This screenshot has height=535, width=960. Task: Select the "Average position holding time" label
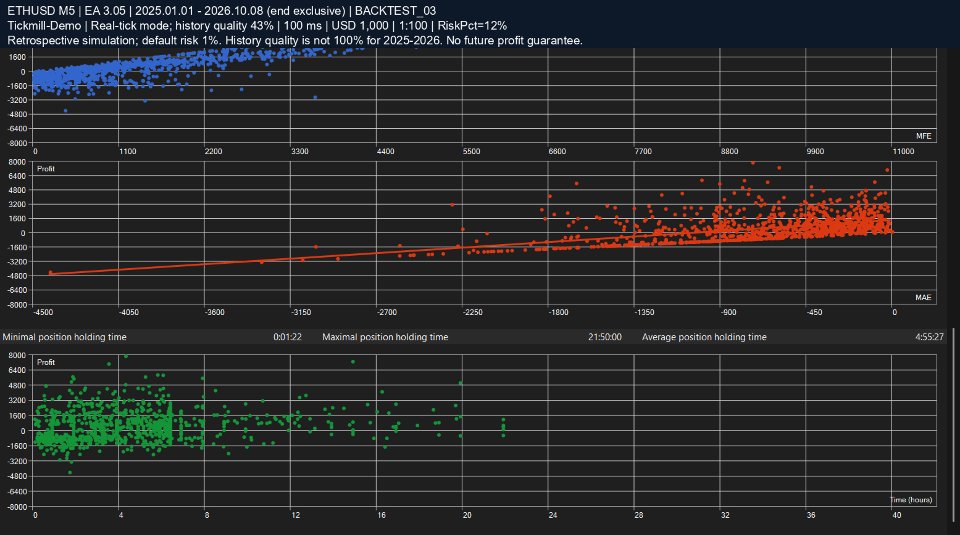click(704, 337)
